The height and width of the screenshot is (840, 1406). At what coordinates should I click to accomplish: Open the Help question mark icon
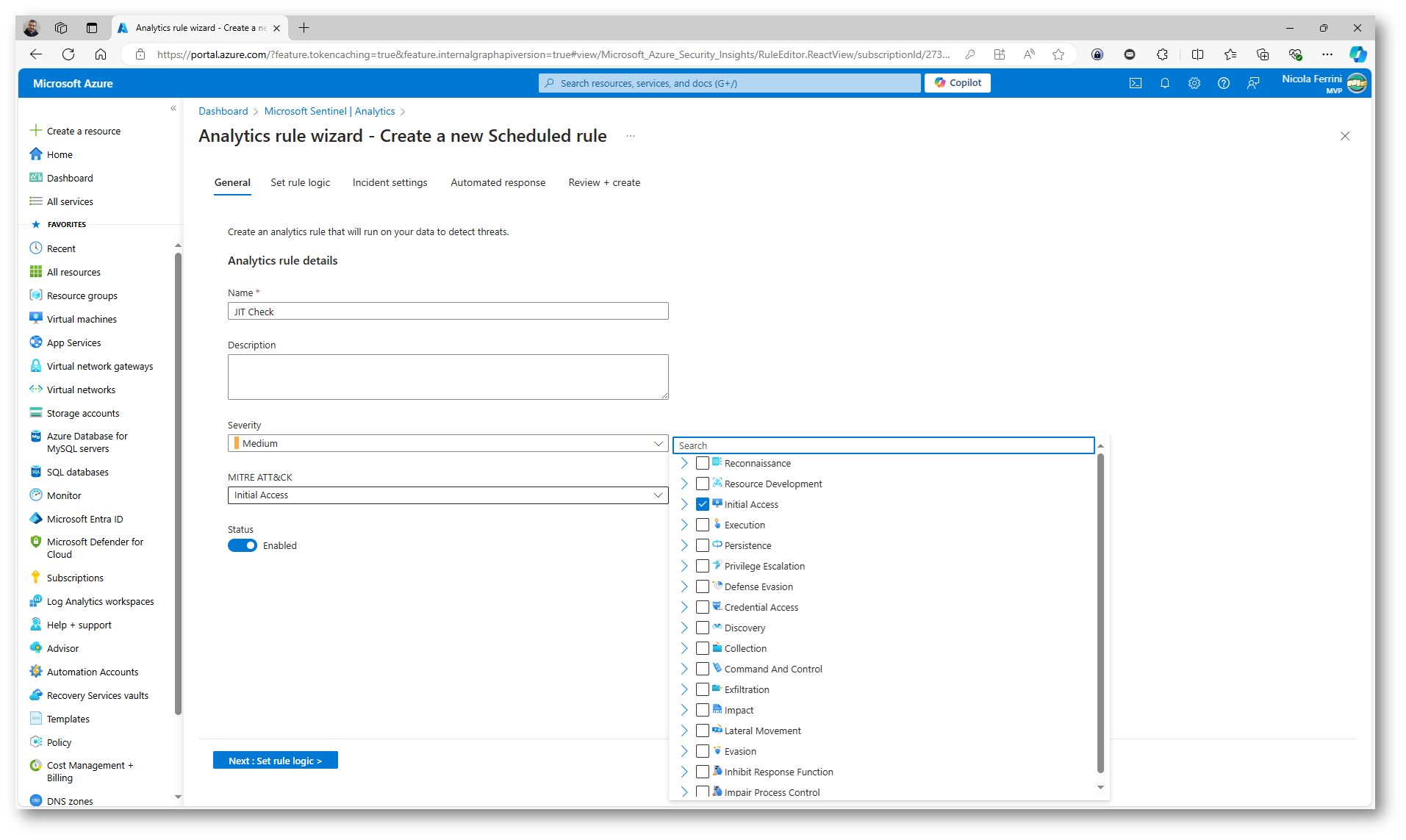pos(1223,83)
